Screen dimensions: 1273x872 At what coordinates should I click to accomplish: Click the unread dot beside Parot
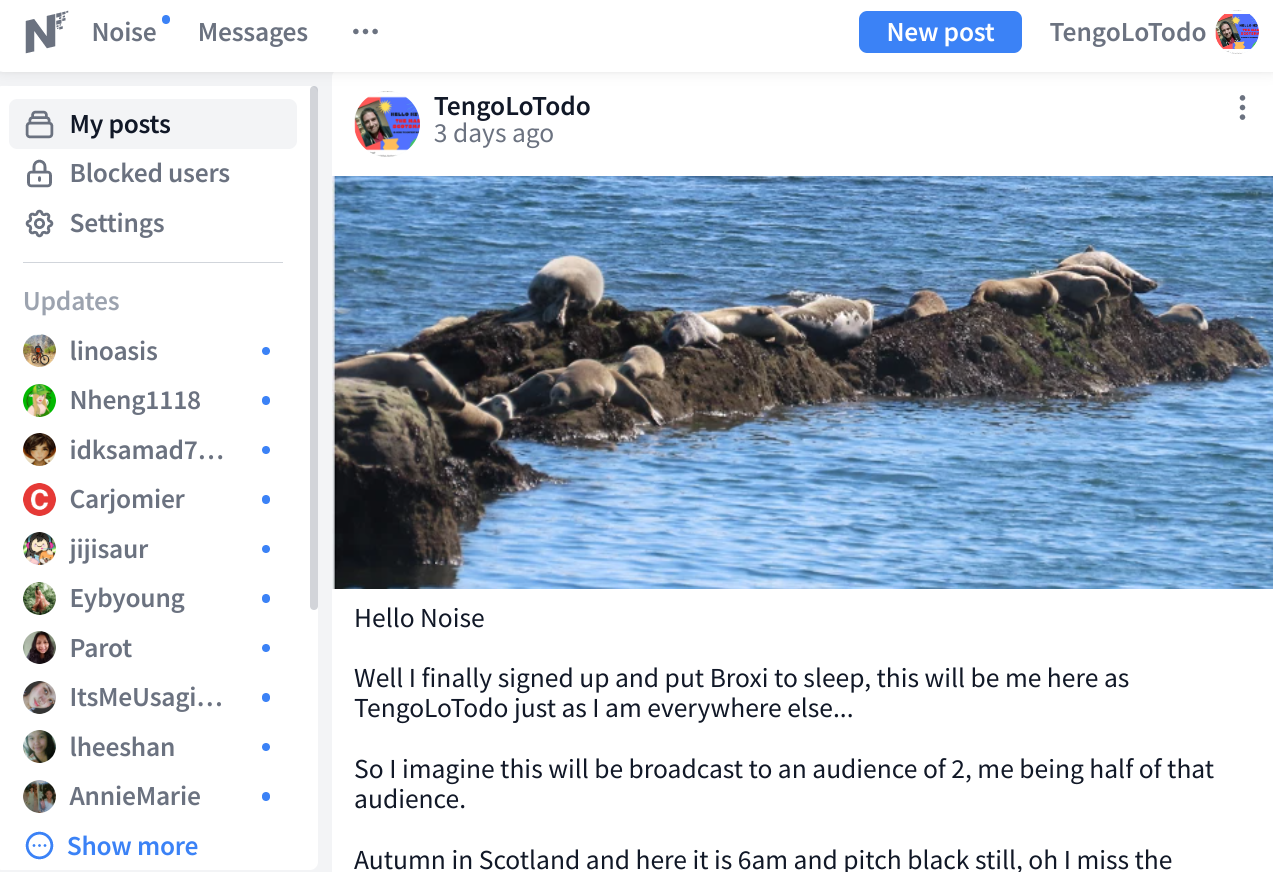[266, 648]
